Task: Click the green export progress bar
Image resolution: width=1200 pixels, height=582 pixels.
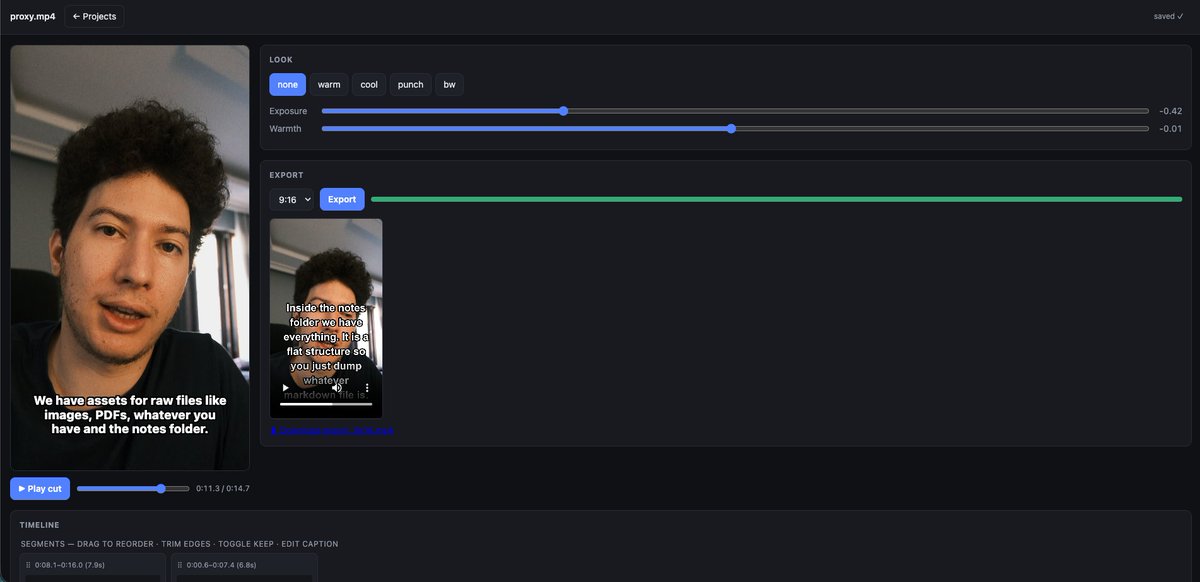Action: 776,199
